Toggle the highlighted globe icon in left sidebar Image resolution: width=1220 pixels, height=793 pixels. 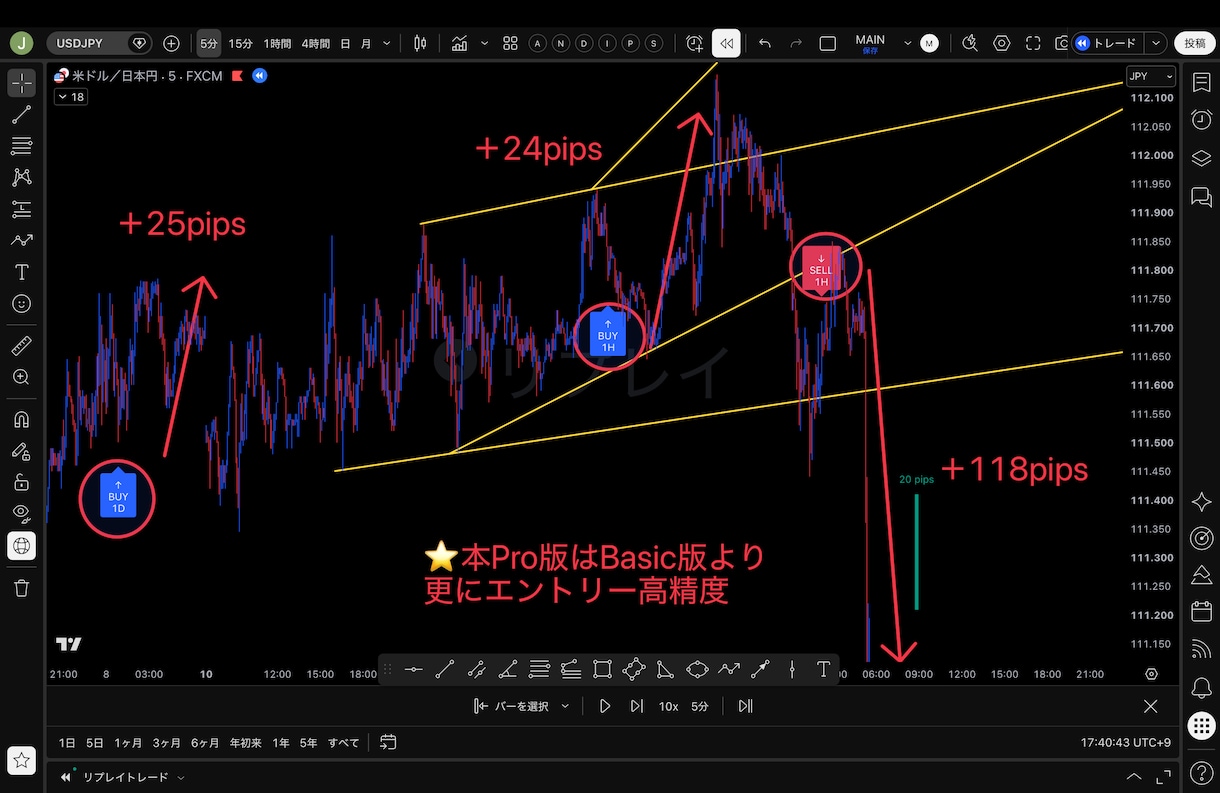pyautogui.click(x=21, y=545)
